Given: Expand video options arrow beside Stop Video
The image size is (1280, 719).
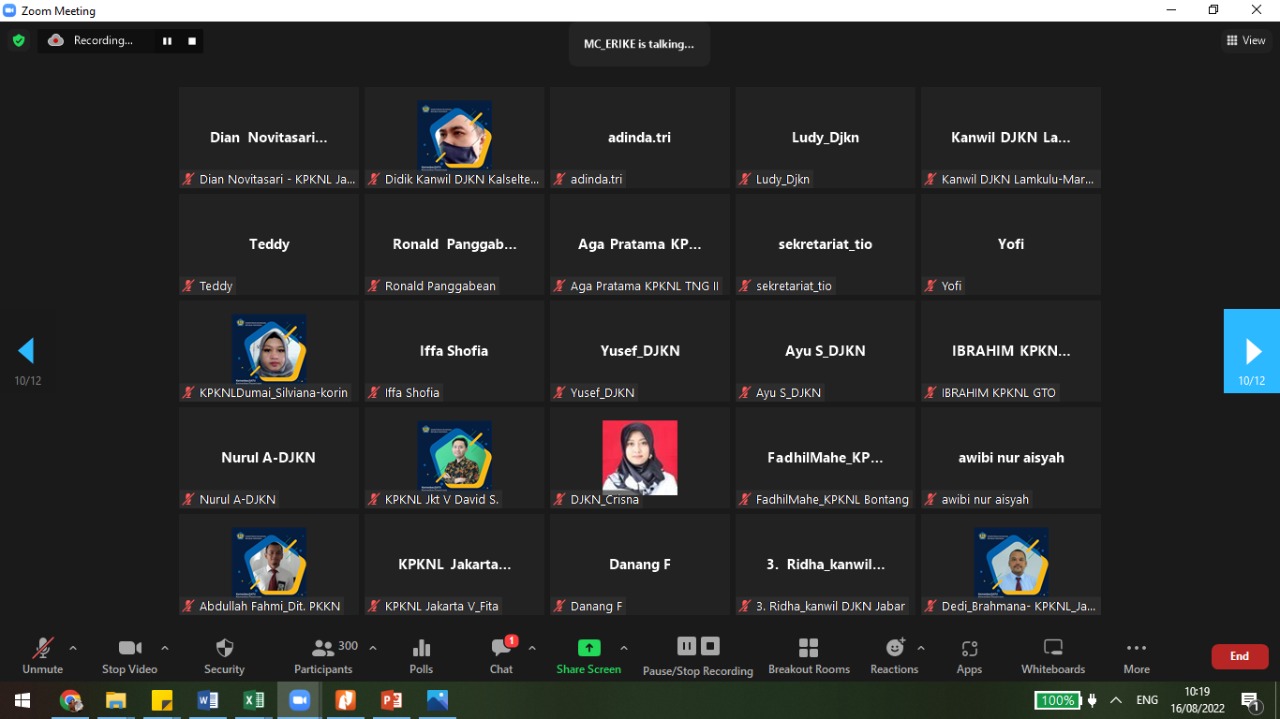Looking at the screenshot, I should point(165,648).
